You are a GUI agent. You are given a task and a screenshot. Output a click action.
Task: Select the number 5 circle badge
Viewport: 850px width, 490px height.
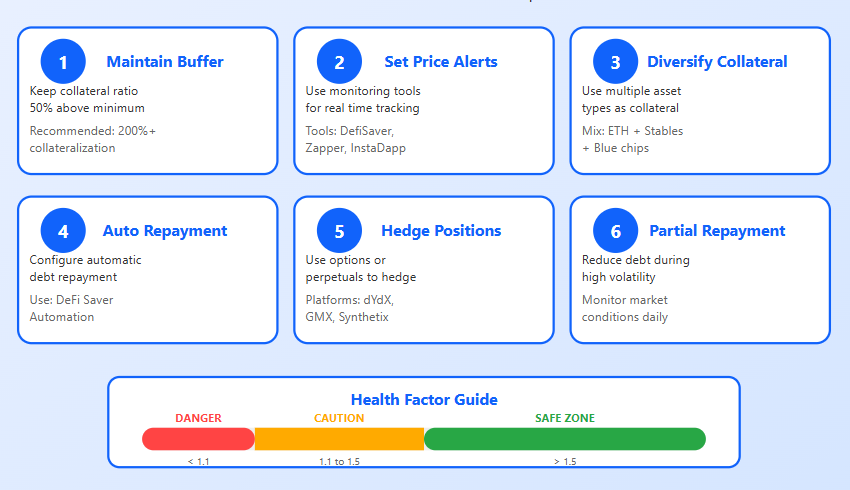339,231
